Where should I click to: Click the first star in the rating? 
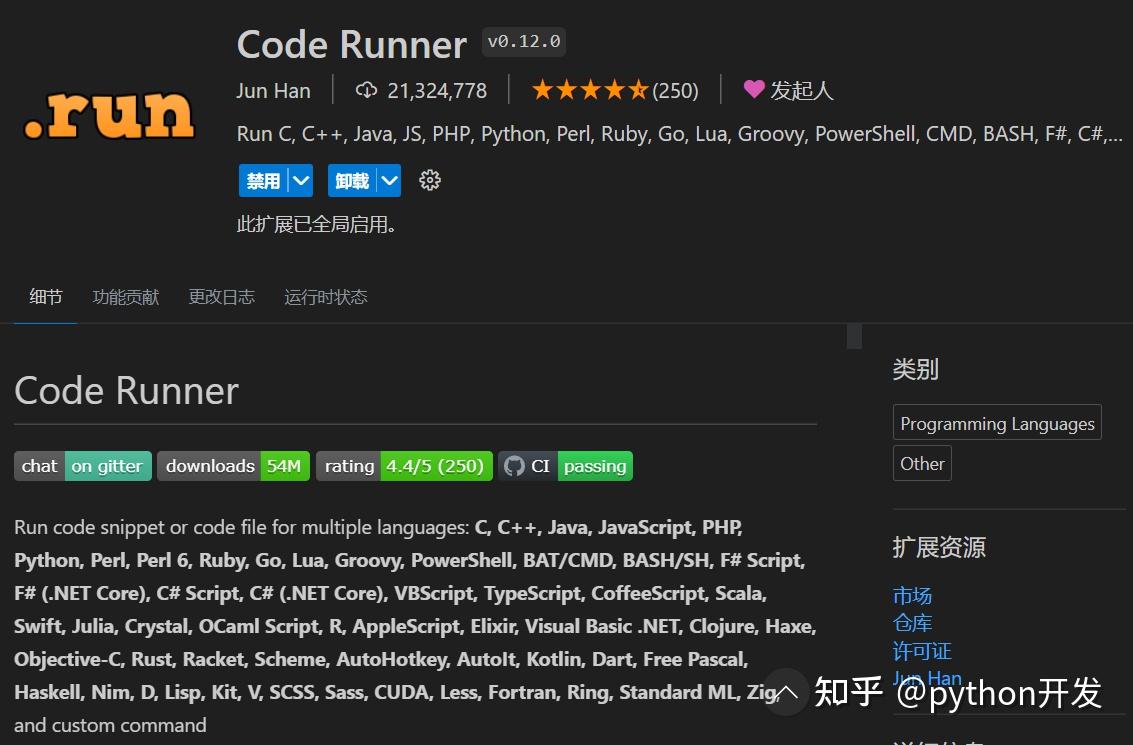click(543, 89)
